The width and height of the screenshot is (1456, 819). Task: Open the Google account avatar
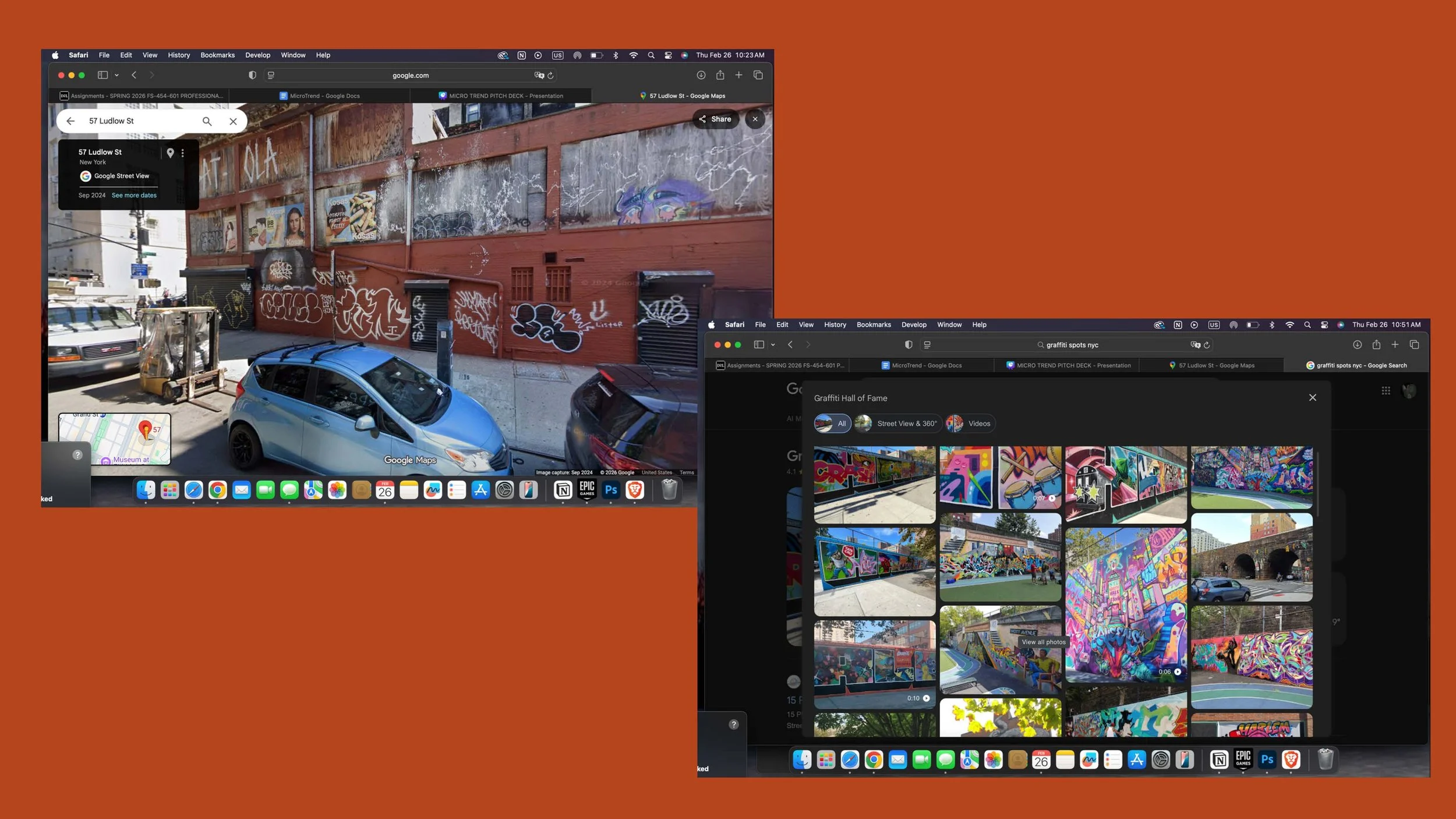pos(1409,391)
